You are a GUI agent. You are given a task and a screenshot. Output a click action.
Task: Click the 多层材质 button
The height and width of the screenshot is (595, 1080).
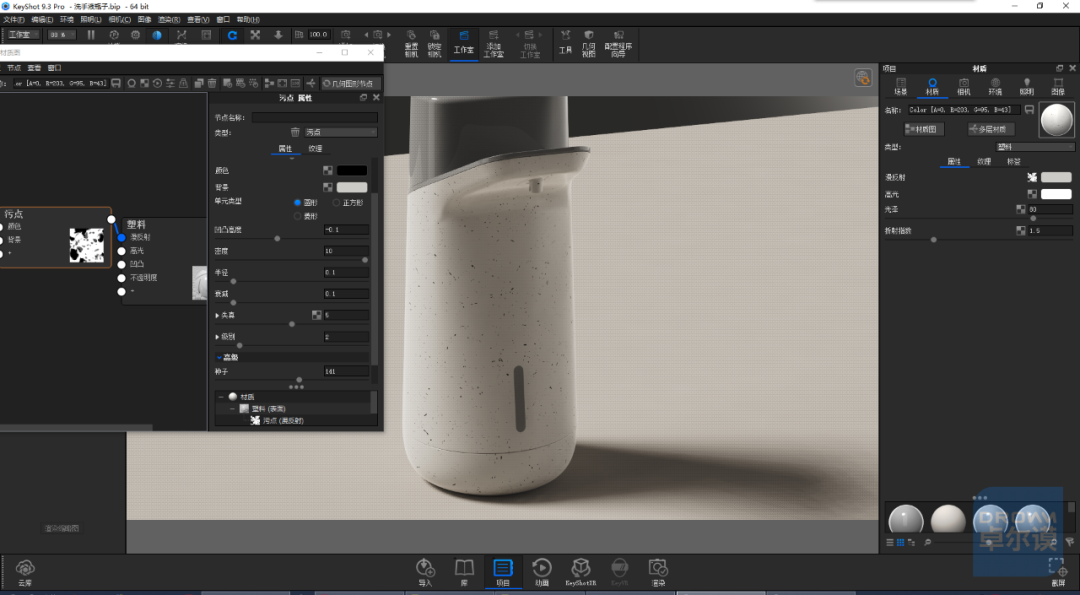click(x=990, y=129)
